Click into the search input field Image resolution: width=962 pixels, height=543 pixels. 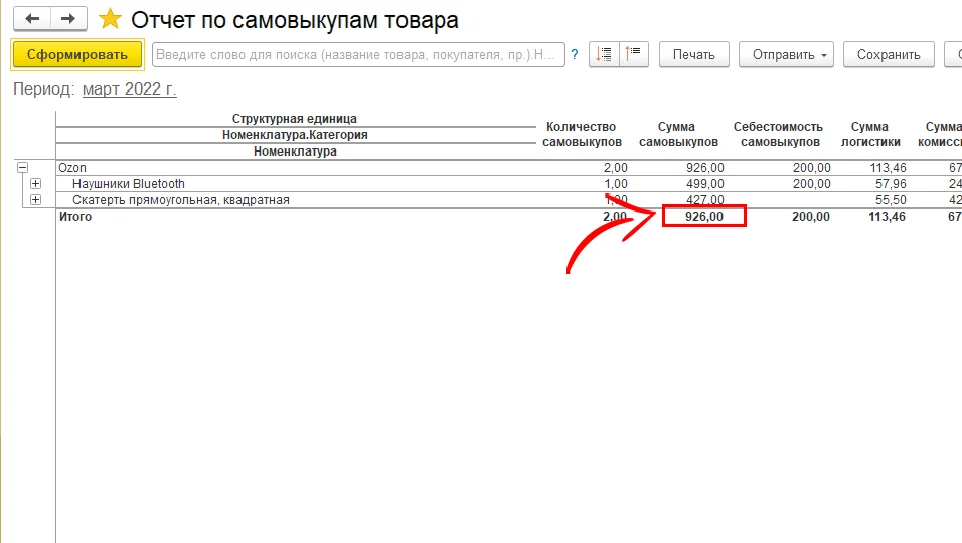(357, 55)
